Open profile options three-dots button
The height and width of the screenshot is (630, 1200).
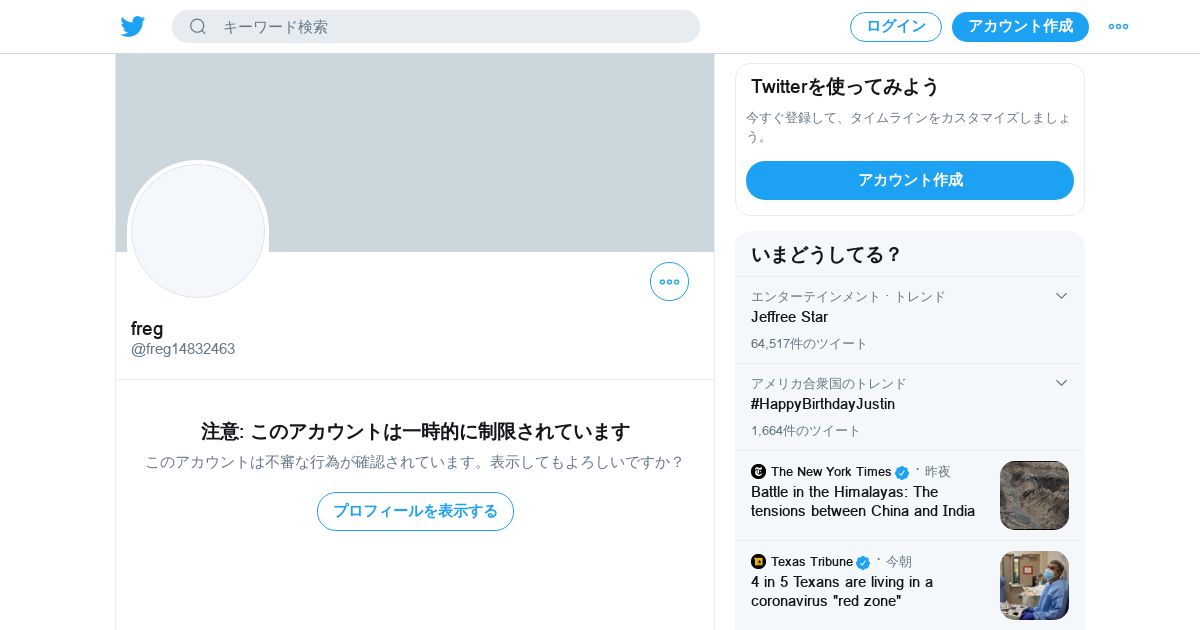(669, 281)
